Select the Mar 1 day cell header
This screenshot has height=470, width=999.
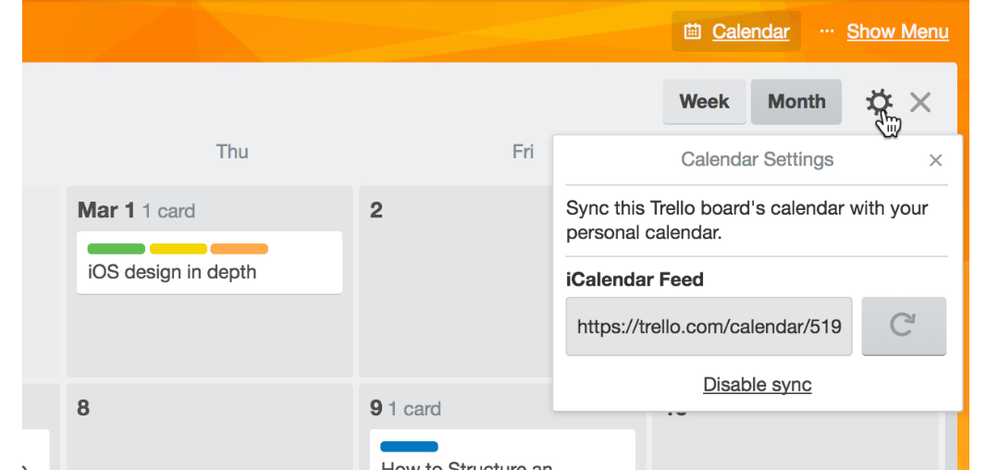pyautogui.click(x=136, y=211)
